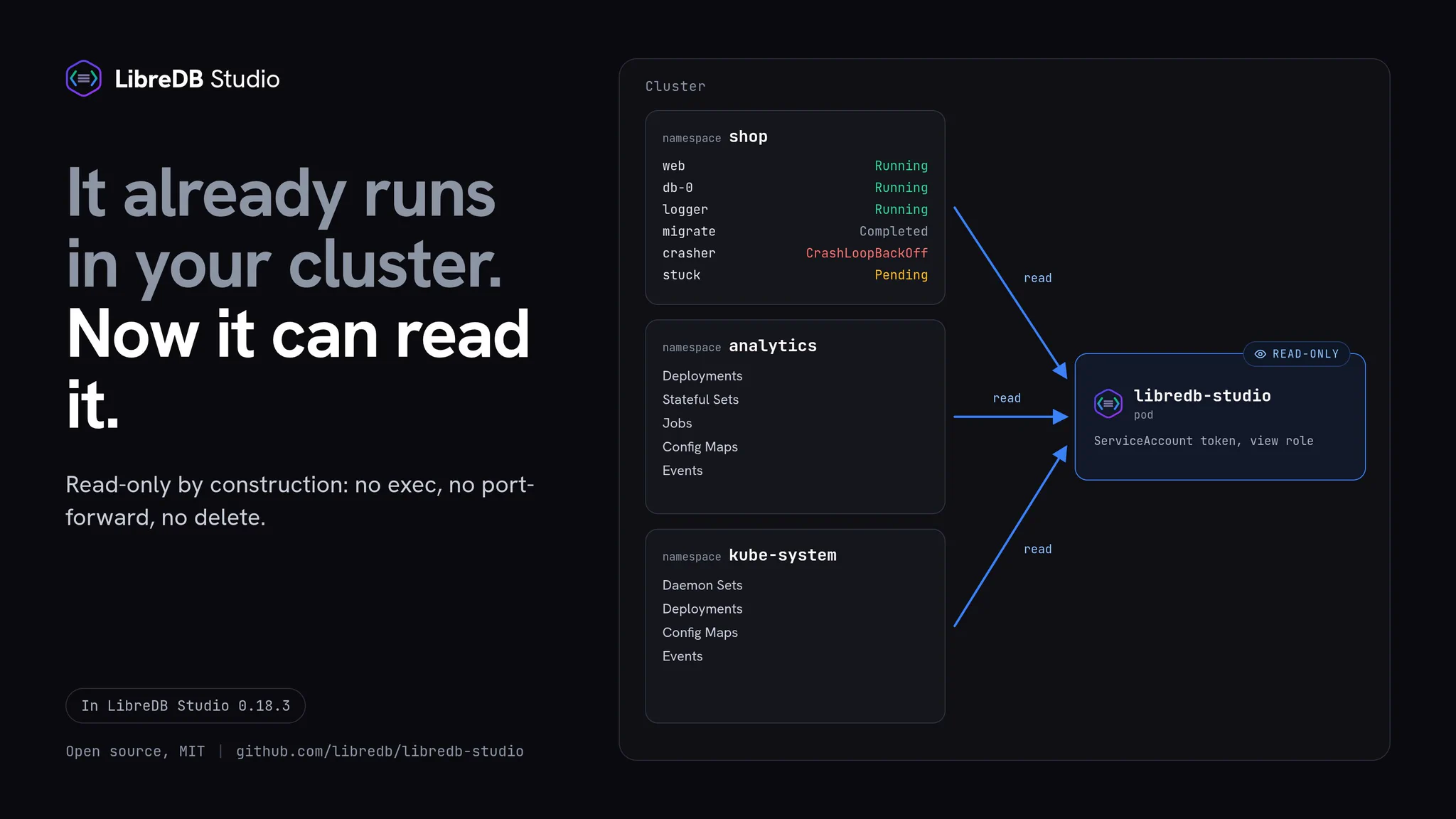Open 'Daemon Sets' under kube-system
Screen dimensions: 1456x819
[x=702, y=585]
